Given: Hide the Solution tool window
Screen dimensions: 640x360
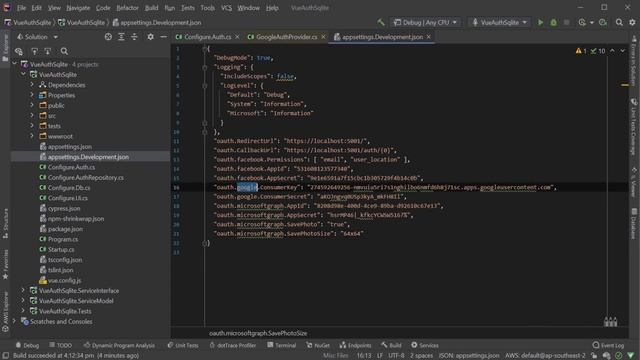Looking at the screenshot, I should point(163,37).
